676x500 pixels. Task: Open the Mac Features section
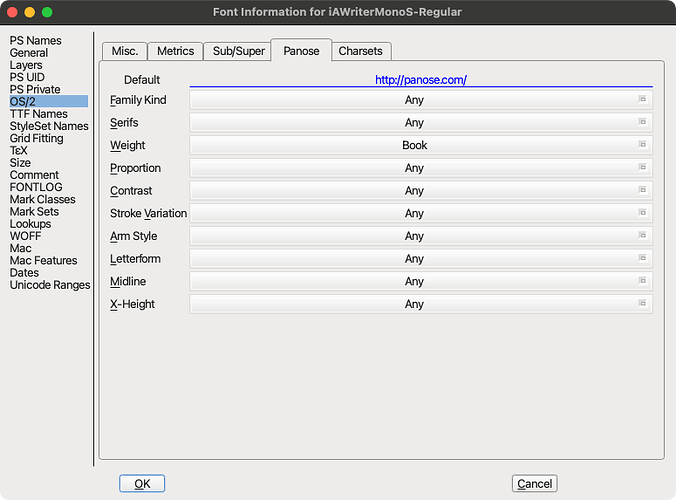point(44,260)
